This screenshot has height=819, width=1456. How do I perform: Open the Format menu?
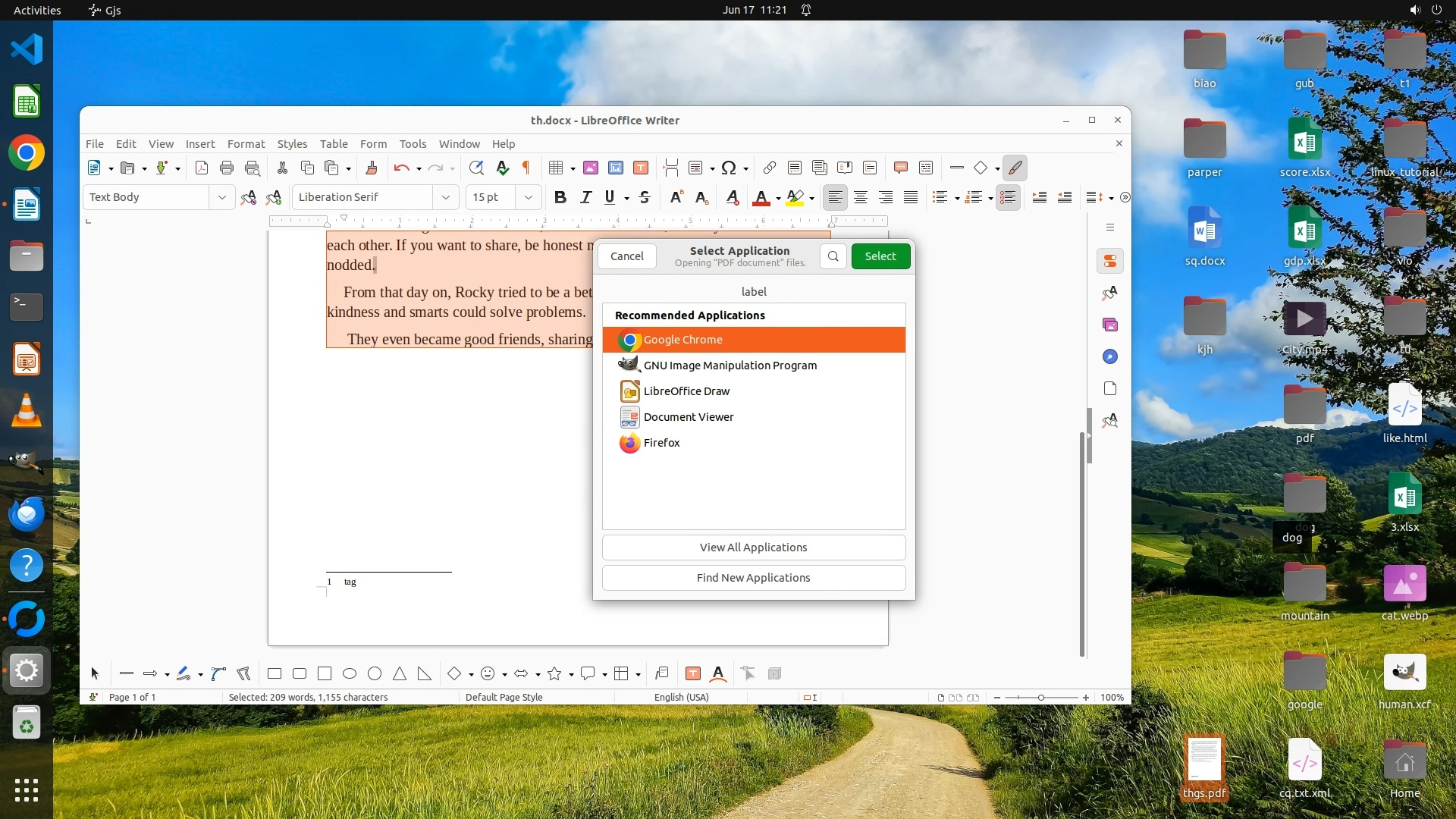246,144
